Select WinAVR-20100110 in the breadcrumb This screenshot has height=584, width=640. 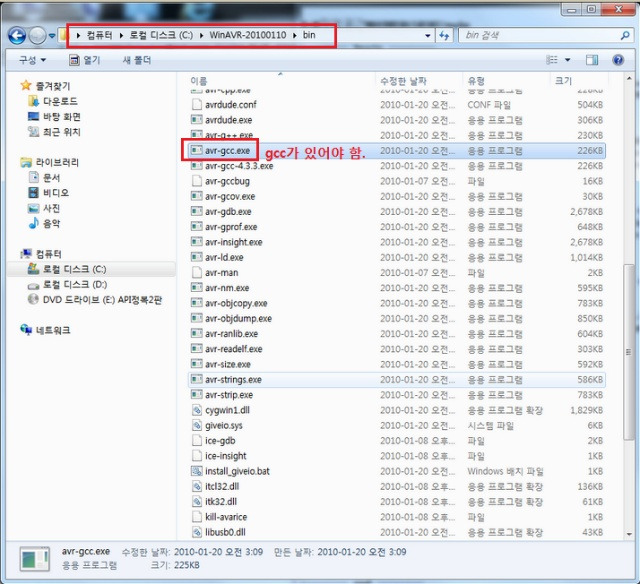point(248,35)
